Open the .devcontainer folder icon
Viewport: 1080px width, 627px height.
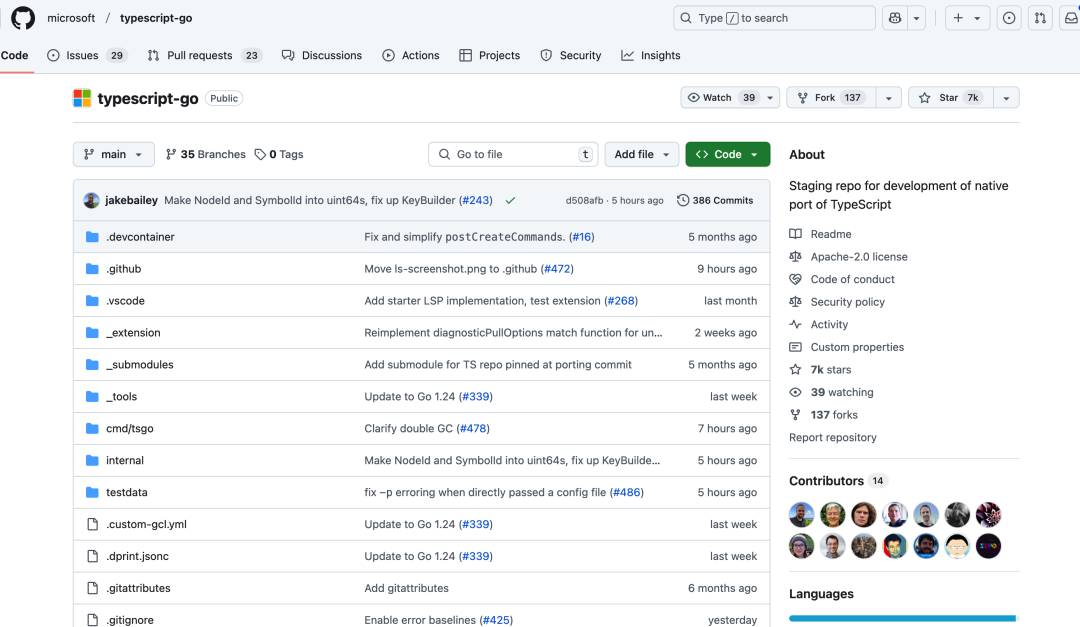click(x=92, y=237)
